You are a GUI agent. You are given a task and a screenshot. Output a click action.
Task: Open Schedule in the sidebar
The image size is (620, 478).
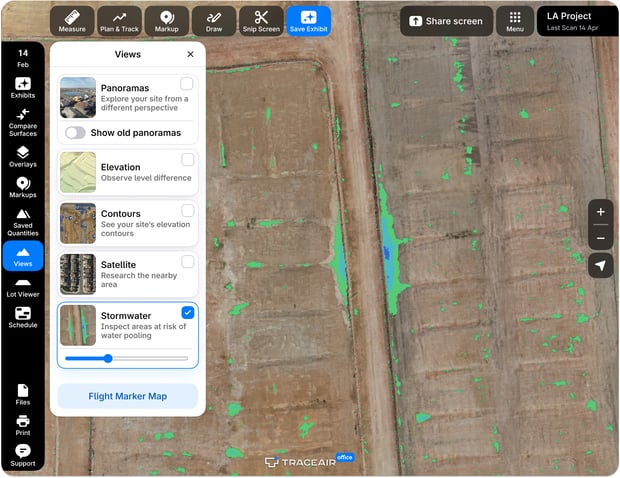pyautogui.click(x=23, y=317)
